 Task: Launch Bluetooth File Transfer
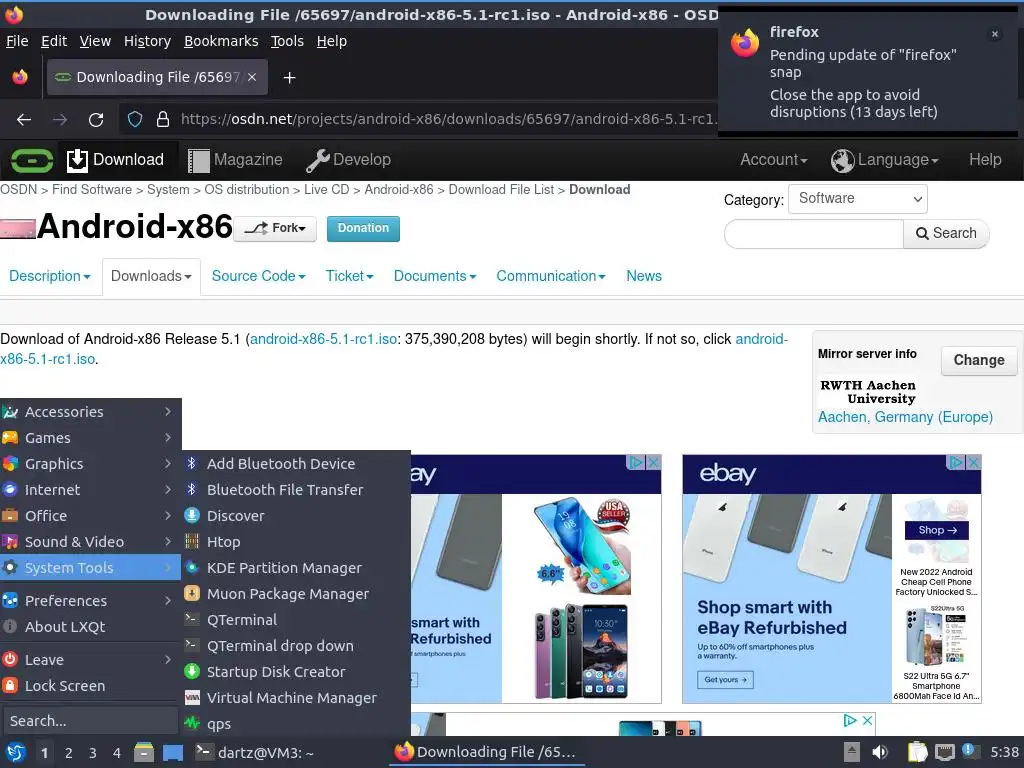coord(296,490)
